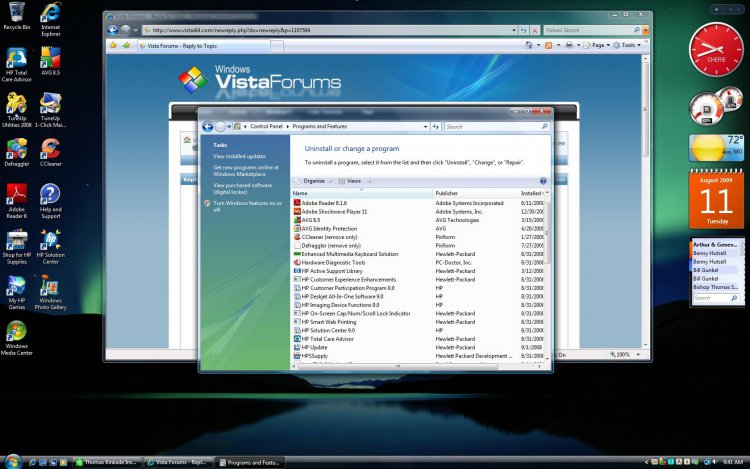The width and height of the screenshot is (750, 469).
Task: Show hidden tray icons arrow
Action: click(647, 462)
